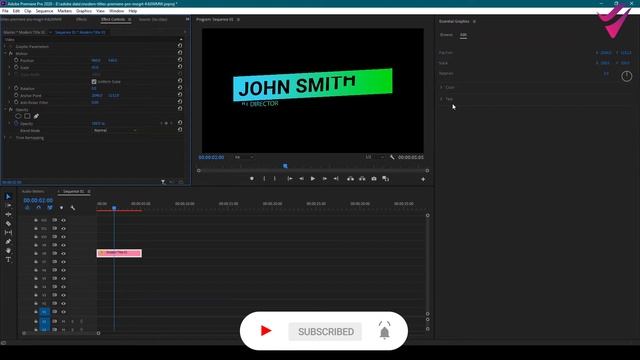This screenshot has height=360, width=640.
Task: Go to Out point in Program monitor
Action: (x=336, y=179)
